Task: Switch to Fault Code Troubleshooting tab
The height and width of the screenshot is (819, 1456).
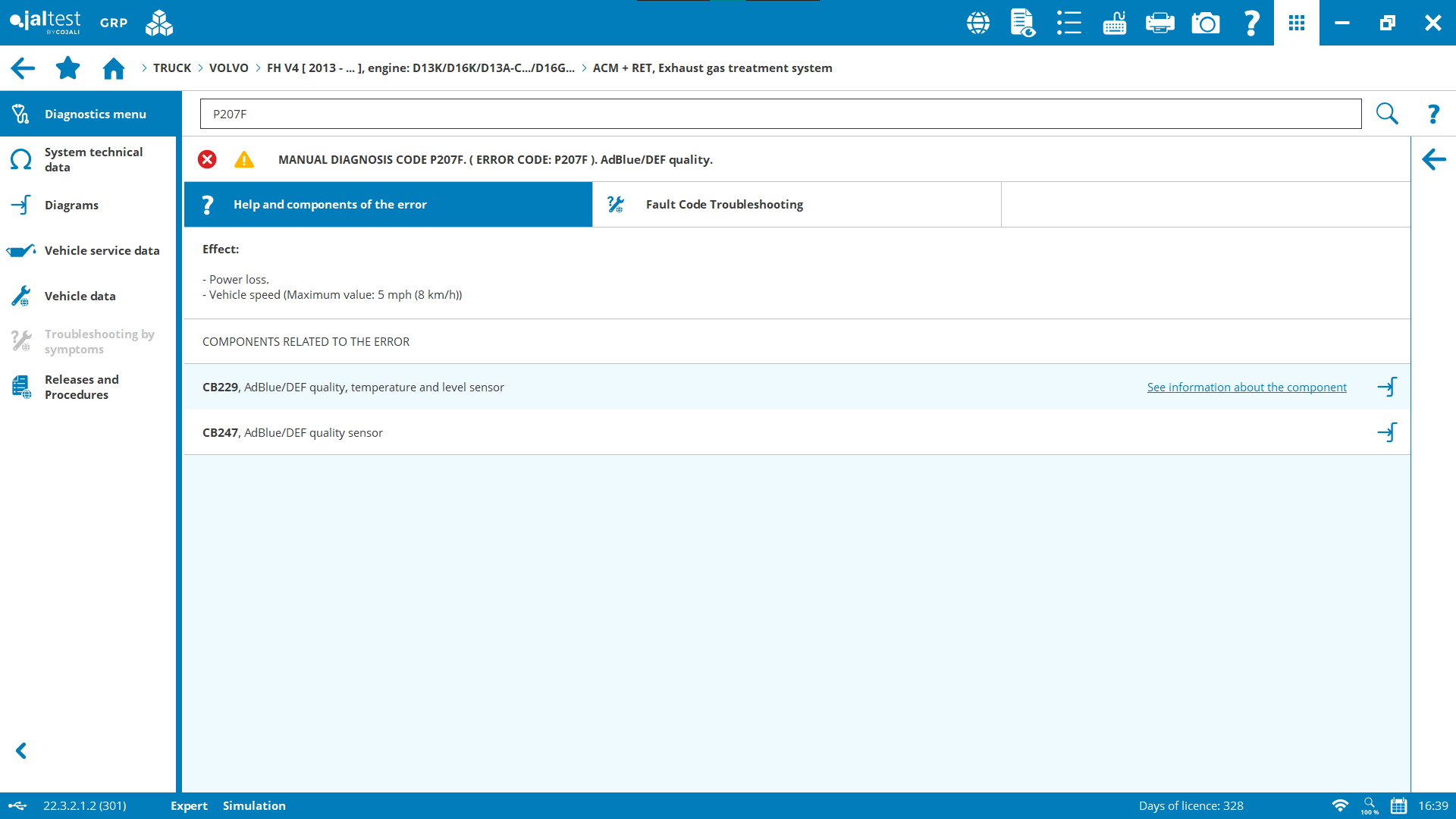Action: click(797, 205)
